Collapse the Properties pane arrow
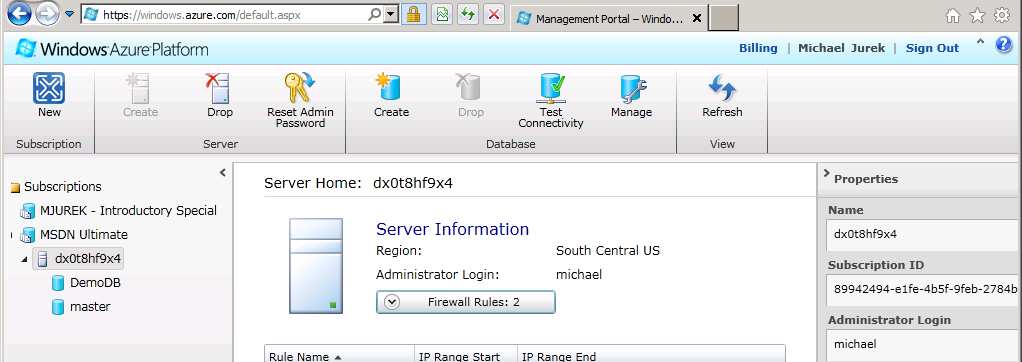 (826, 173)
